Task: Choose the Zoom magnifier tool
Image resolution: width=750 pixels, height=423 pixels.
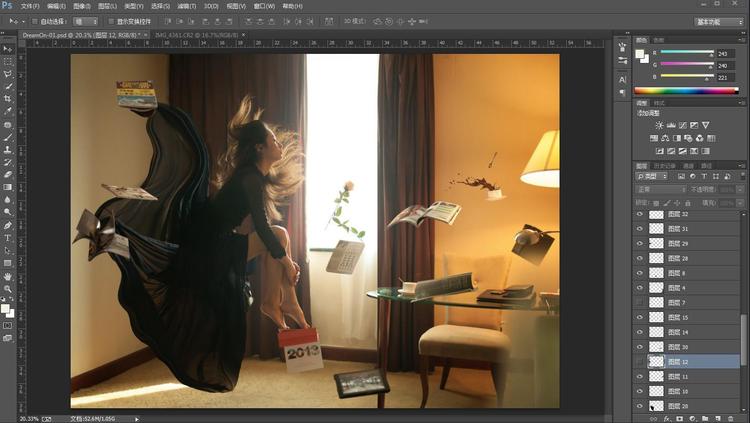Action: tap(8, 289)
